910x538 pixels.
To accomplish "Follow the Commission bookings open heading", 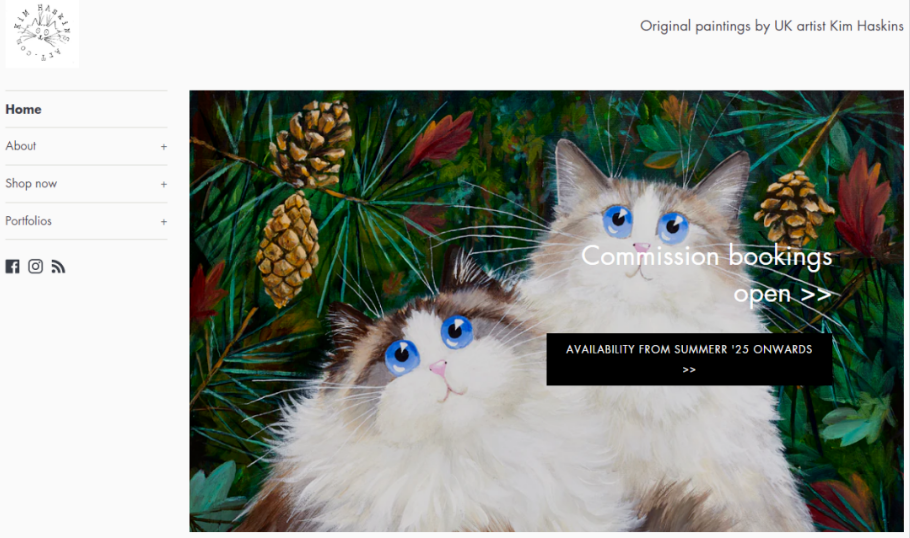I will click(x=706, y=274).
